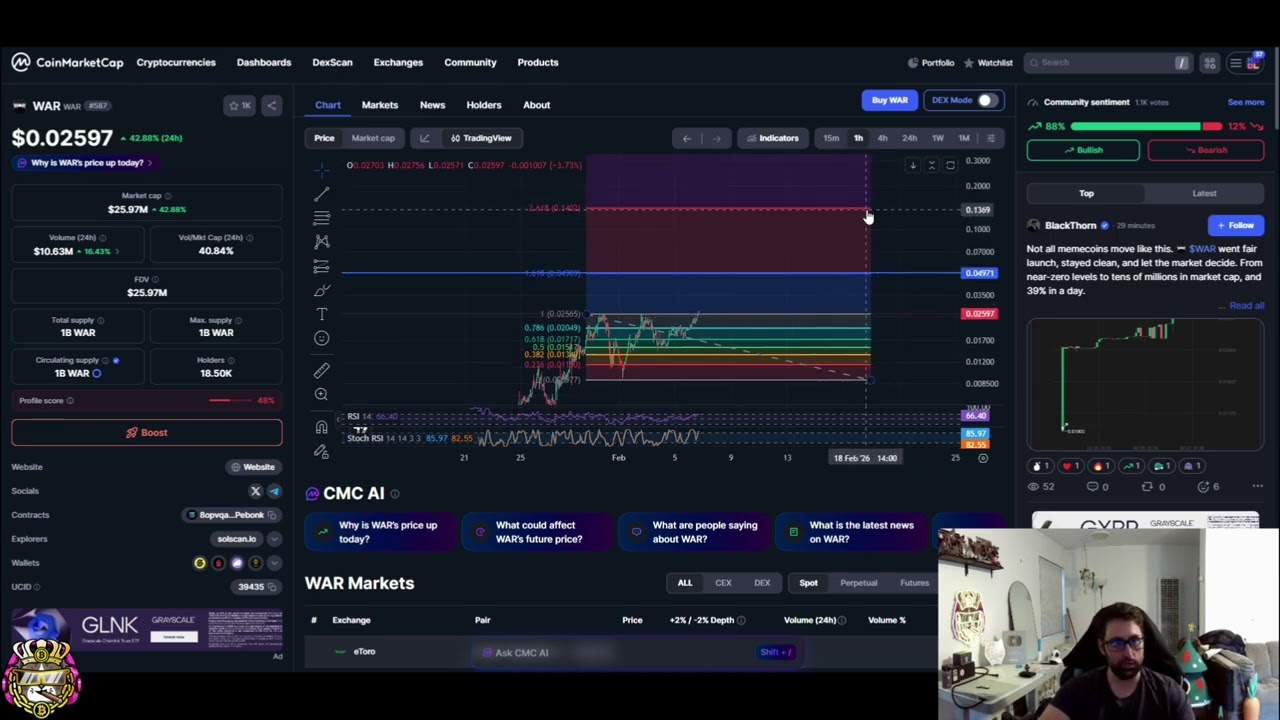Viewport: 1280px width, 720px height.
Task: Open WAR X (Twitter) social link
Action: pos(255,491)
